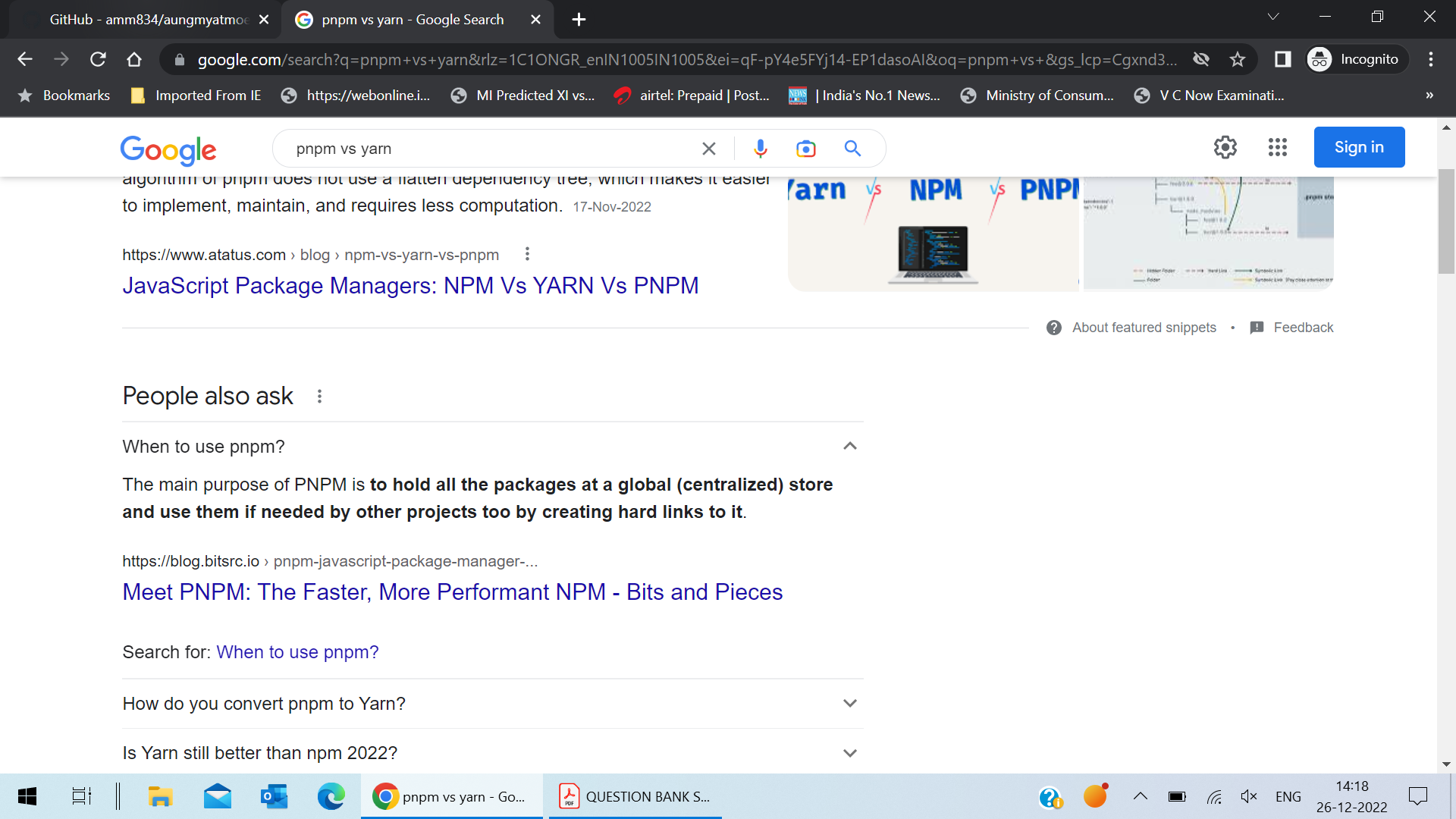
Task: Clear the search box with X
Action: pos(708,149)
